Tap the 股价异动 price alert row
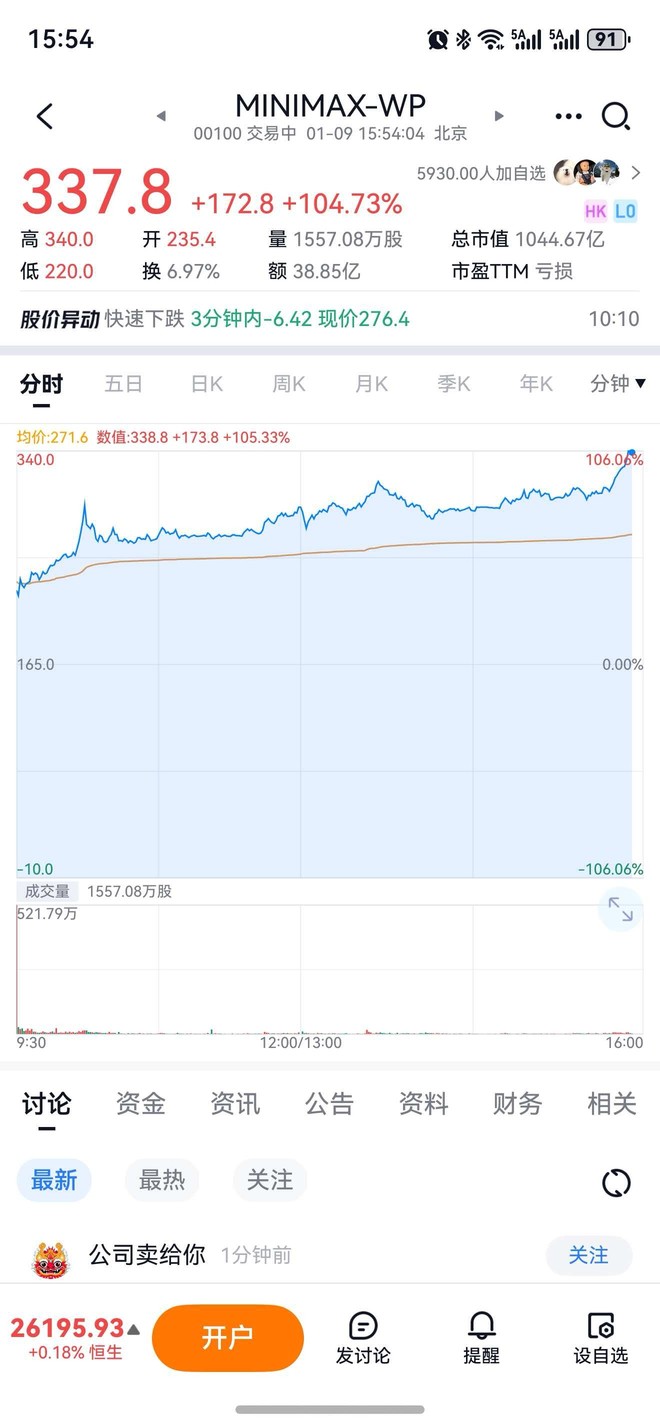 (330, 319)
